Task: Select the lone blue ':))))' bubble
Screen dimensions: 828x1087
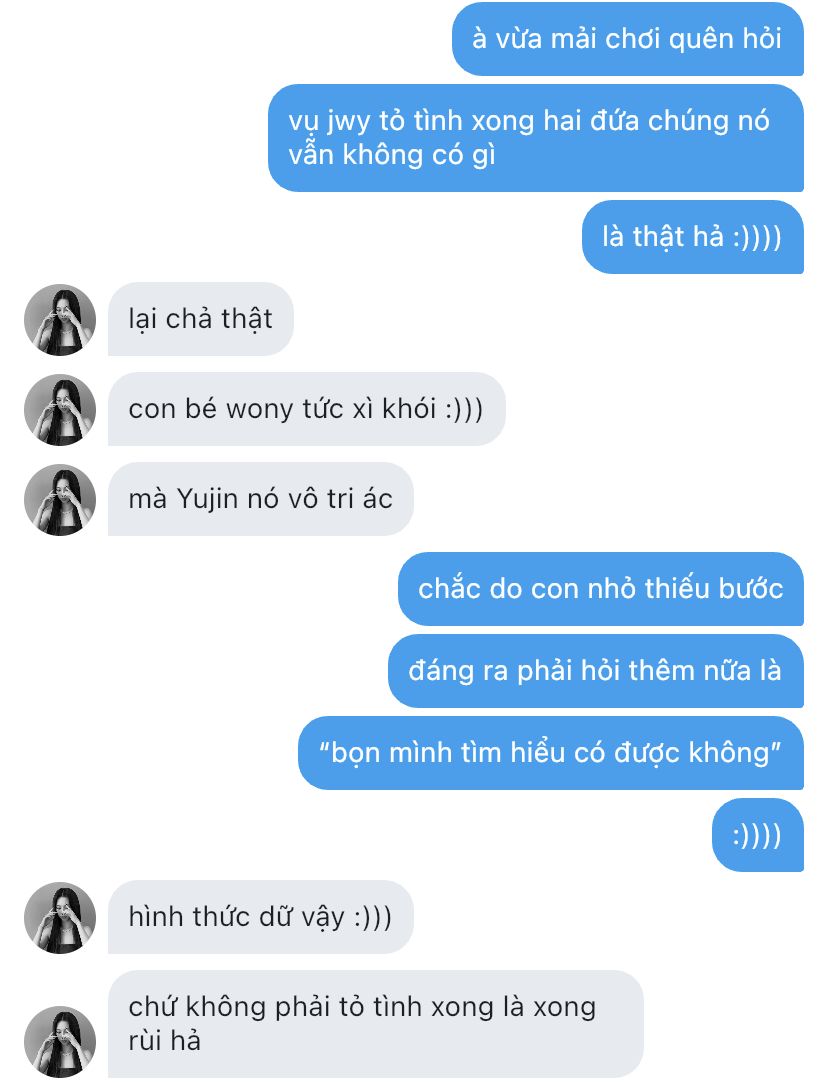Action: [758, 835]
